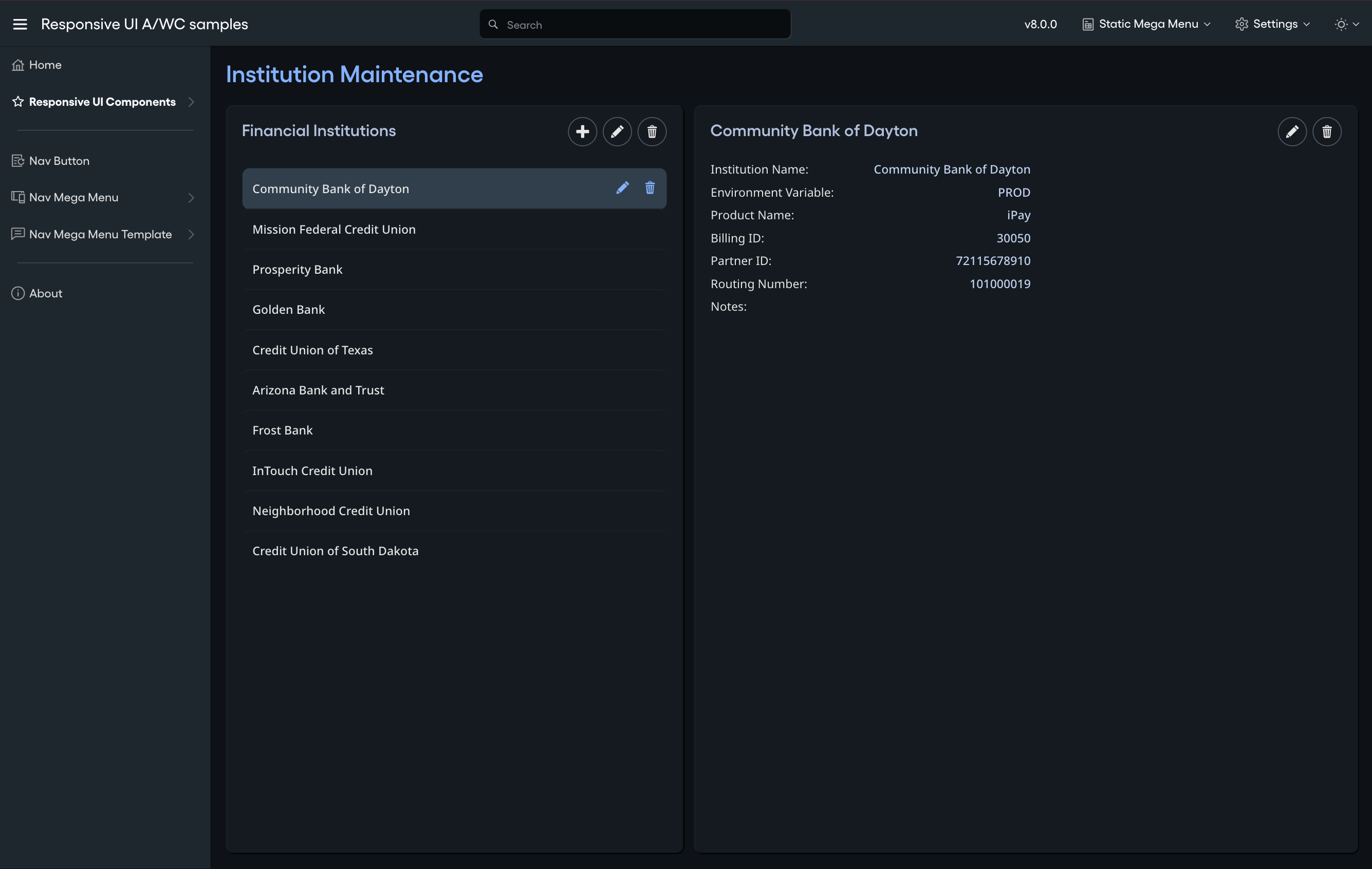The width and height of the screenshot is (1372, 869).
Task: Toggle the light/dark theme sun icon
Action: pyautogui.click(x=1342, y=24)
